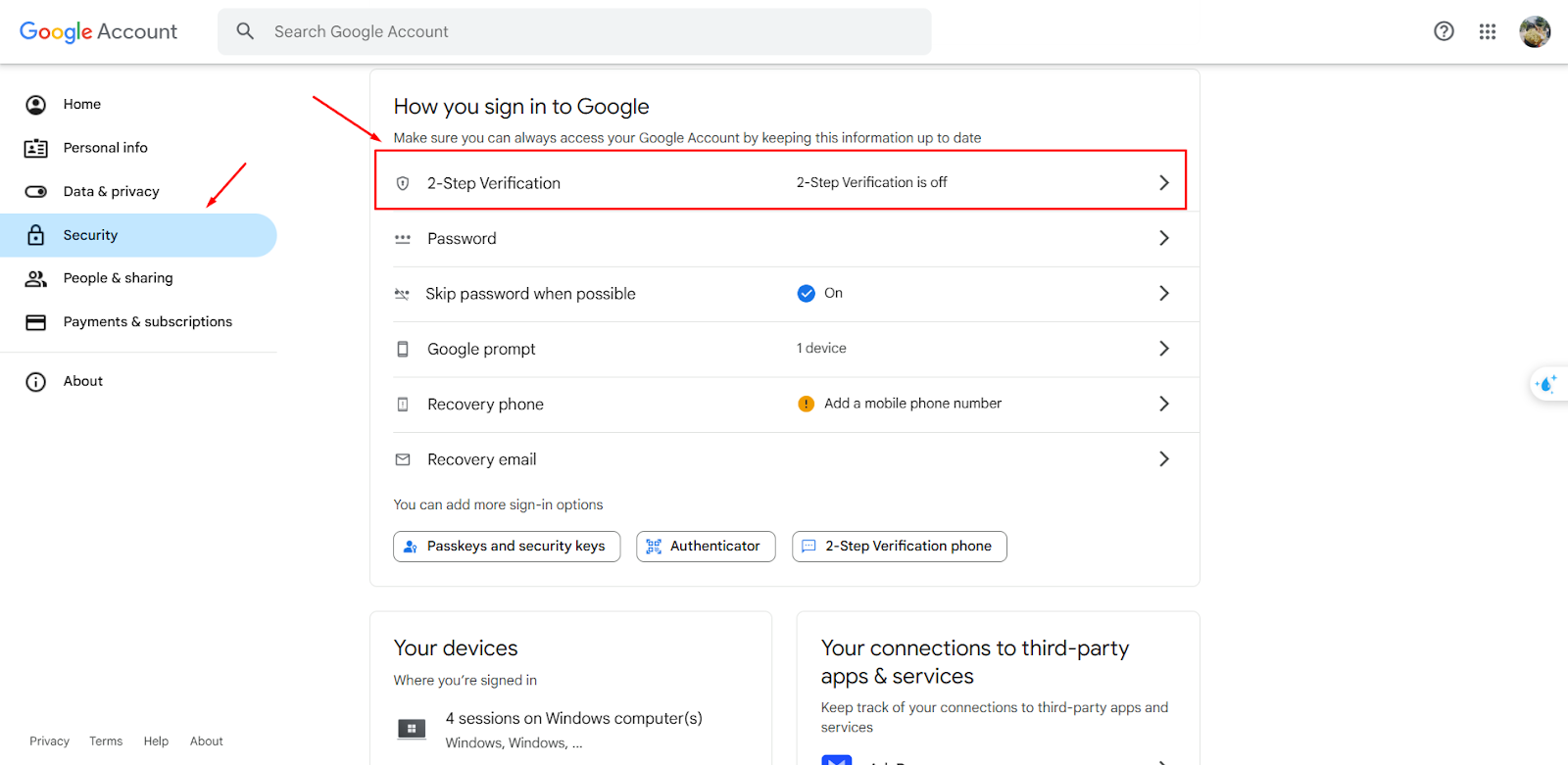The height and width of the screenshot is (765, 1568).
Task: Expand the Recovery phone row chevron
Action: click(x=1164, y=404)
